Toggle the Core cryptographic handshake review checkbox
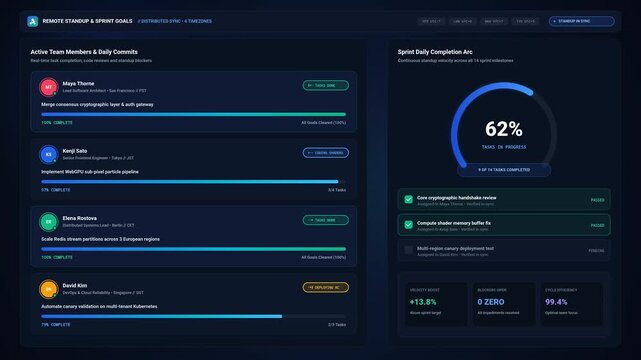Viewport: 641px width, 360px height. point(408,199)
